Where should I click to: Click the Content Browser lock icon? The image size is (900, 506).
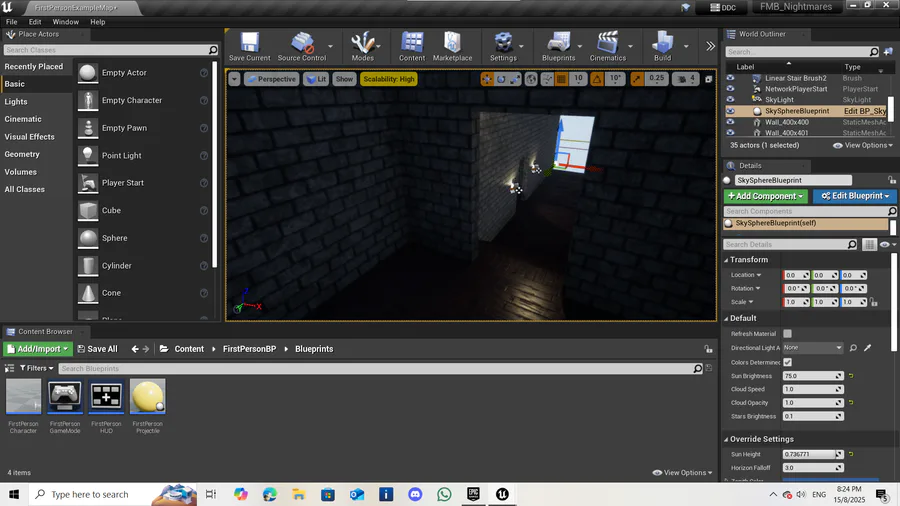click(708, 349)
